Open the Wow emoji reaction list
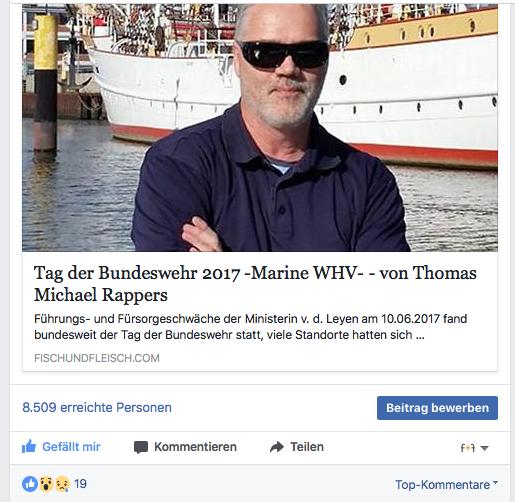The width and height of the screenshot is (515, 502). pyautogui.click(x=46, y=484)
